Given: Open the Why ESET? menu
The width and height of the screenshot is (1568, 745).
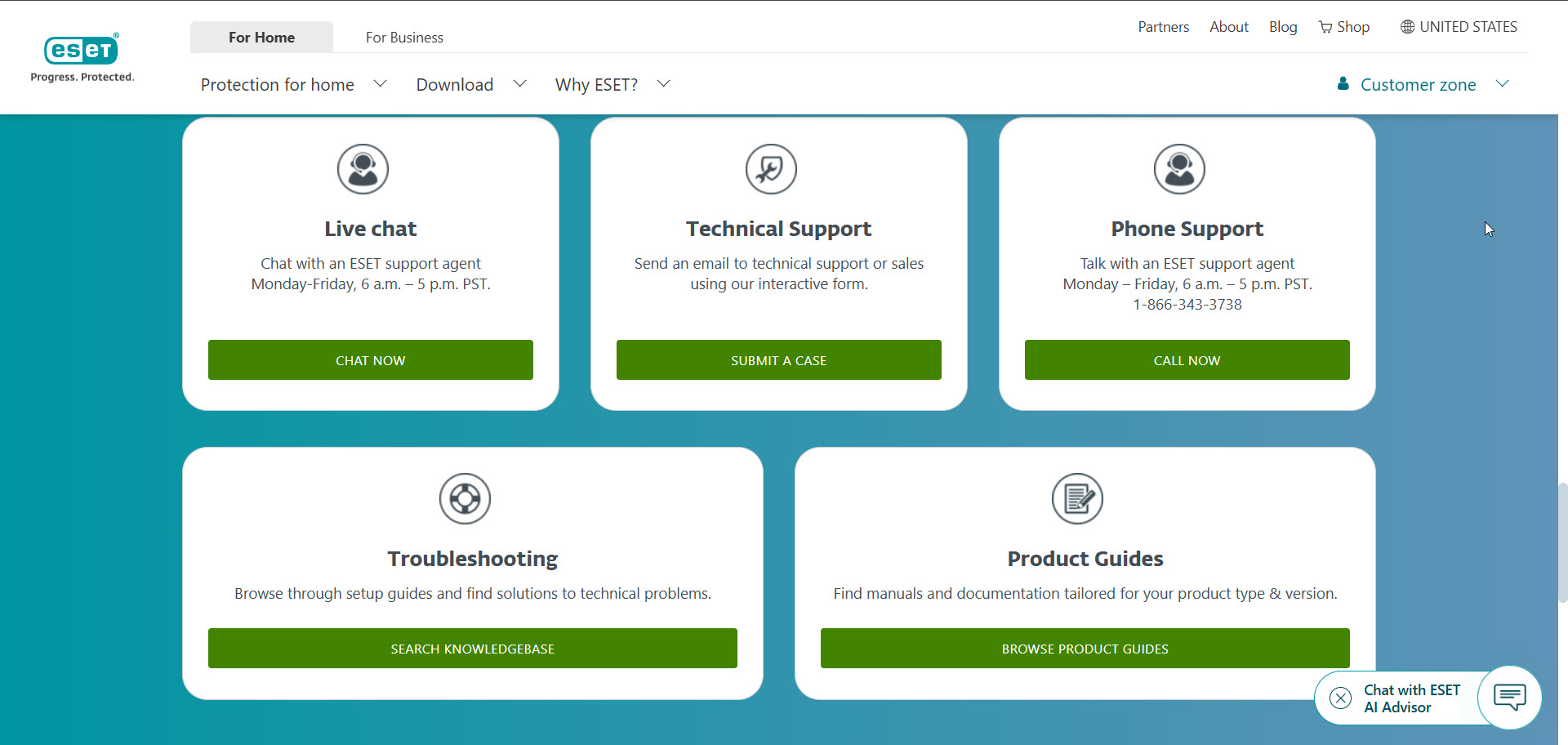Looking at the screenshot, I should [x=596, y=85].
